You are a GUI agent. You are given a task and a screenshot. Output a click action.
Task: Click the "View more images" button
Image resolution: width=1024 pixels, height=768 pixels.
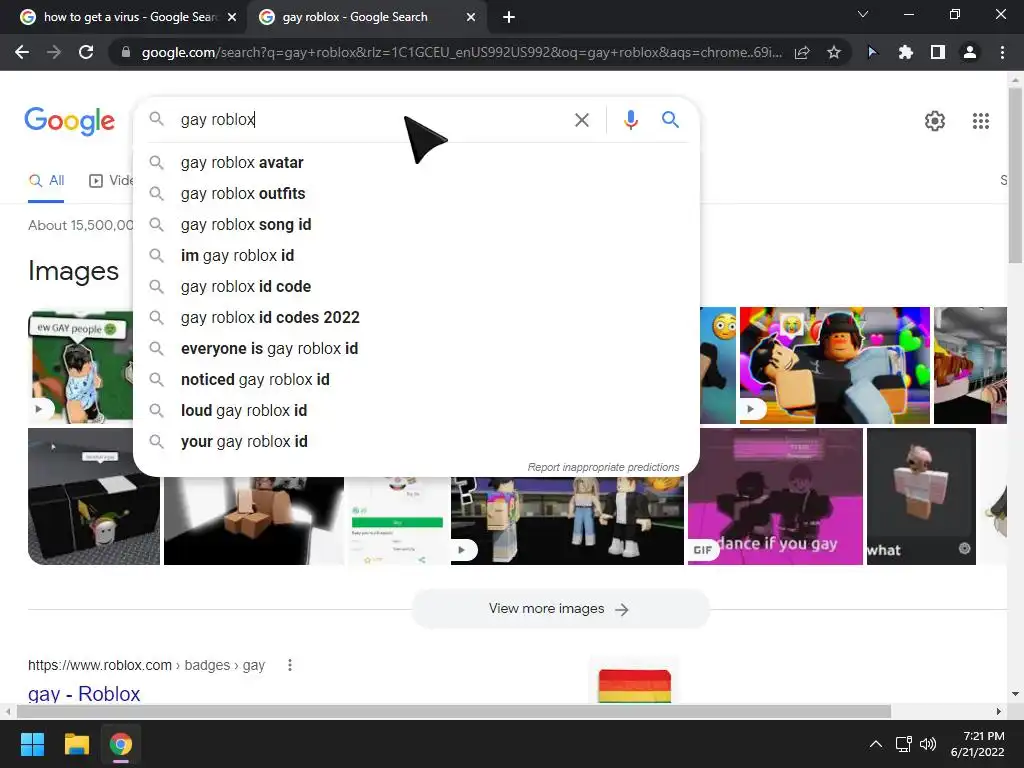click(560, 609)
